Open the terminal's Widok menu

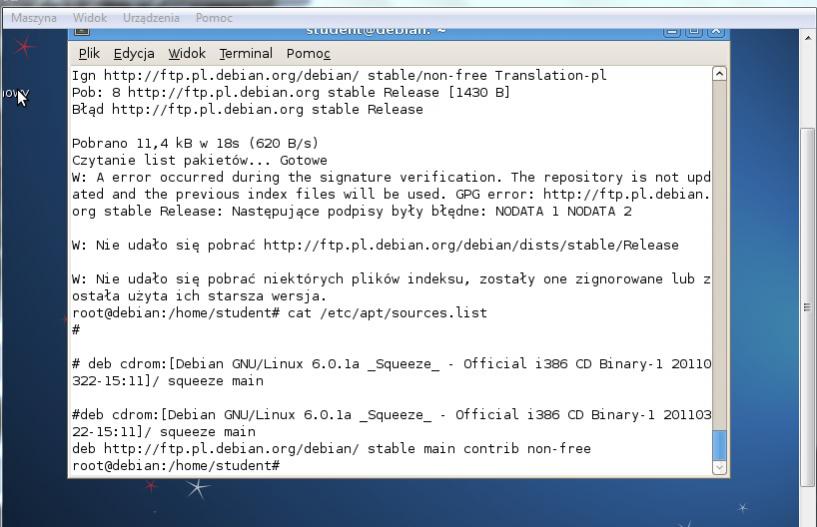click(186, 53)
